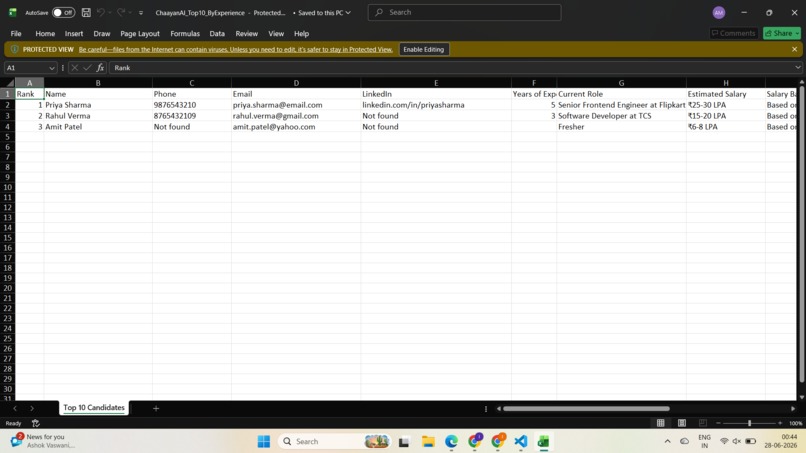Click the Select All corner triangle

[x=9, y=83]
